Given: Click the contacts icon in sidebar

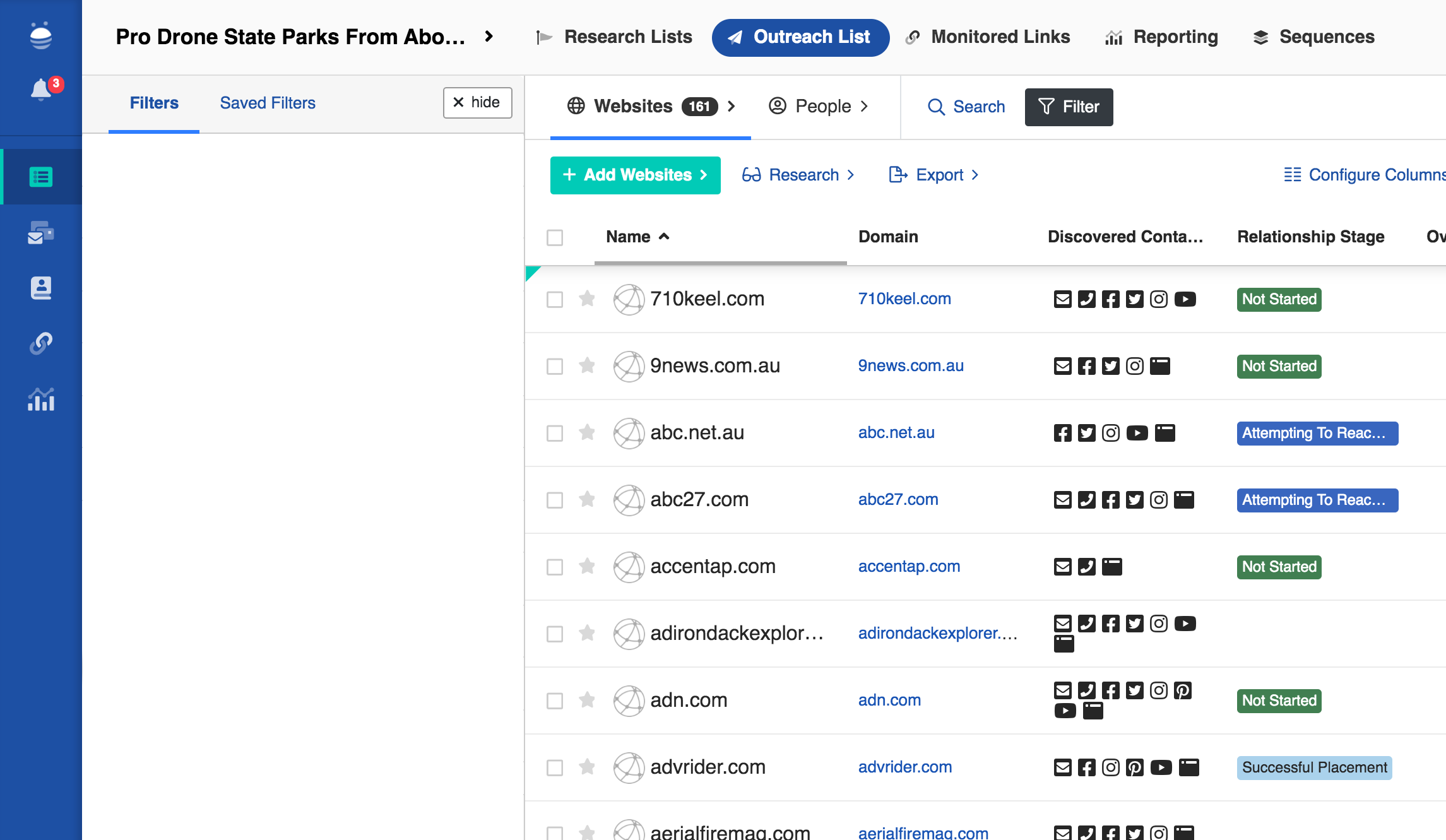Looking at the screenshot, I should 41,288.
